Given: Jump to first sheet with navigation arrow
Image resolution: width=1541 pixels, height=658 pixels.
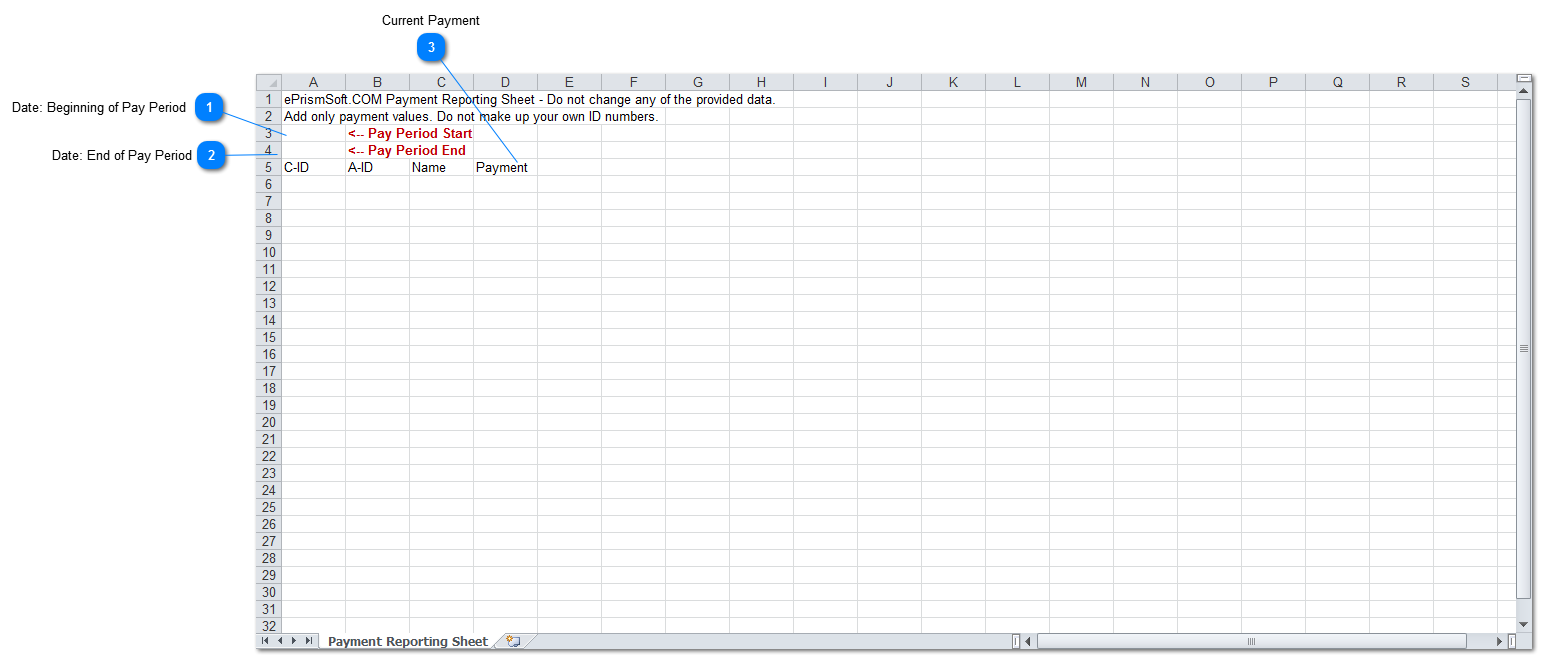Looking at the screenshot, I should [265, 641].
